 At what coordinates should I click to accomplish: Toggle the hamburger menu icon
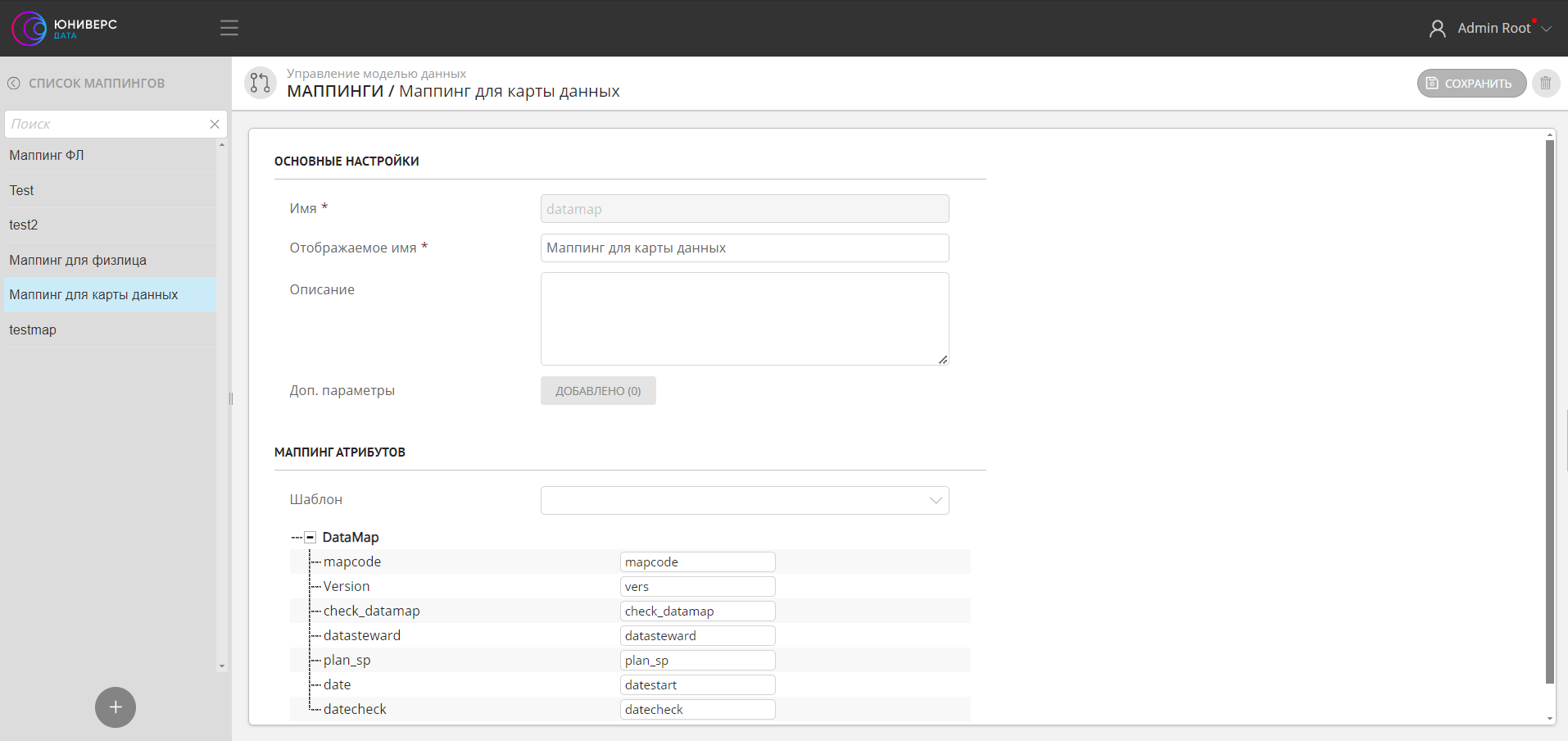click(229, 28)
